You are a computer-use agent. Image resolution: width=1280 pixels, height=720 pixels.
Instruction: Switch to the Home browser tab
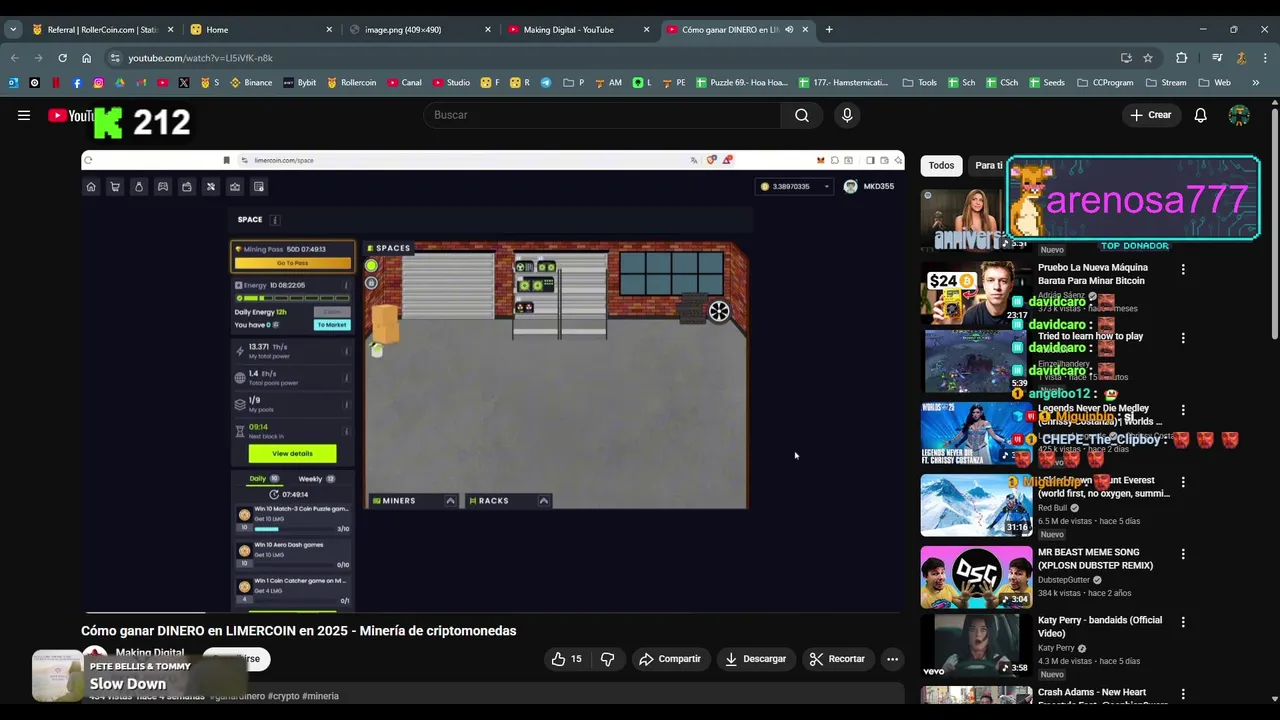261,30
